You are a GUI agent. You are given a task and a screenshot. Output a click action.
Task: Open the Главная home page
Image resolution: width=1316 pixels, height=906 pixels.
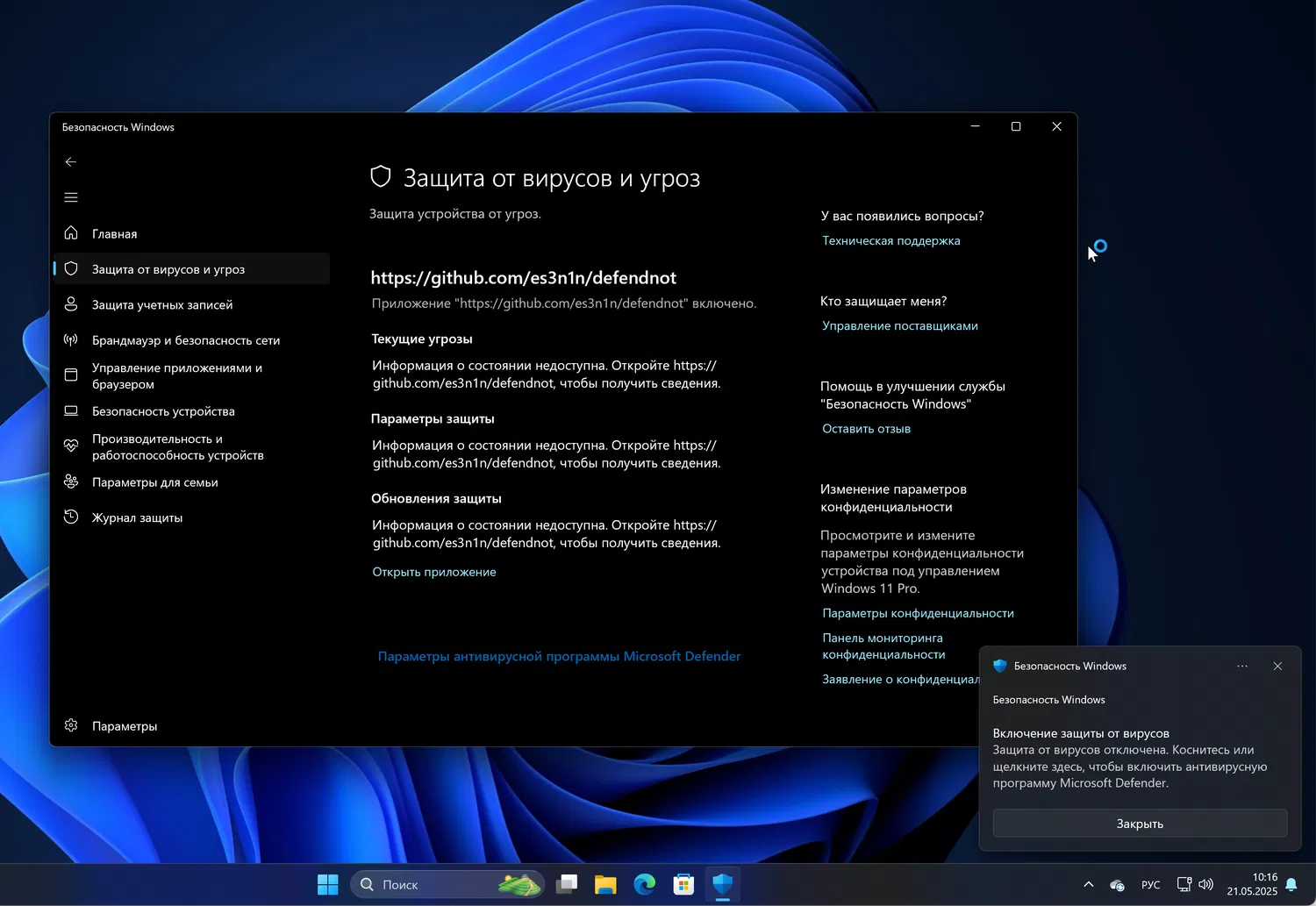(114, 234)
